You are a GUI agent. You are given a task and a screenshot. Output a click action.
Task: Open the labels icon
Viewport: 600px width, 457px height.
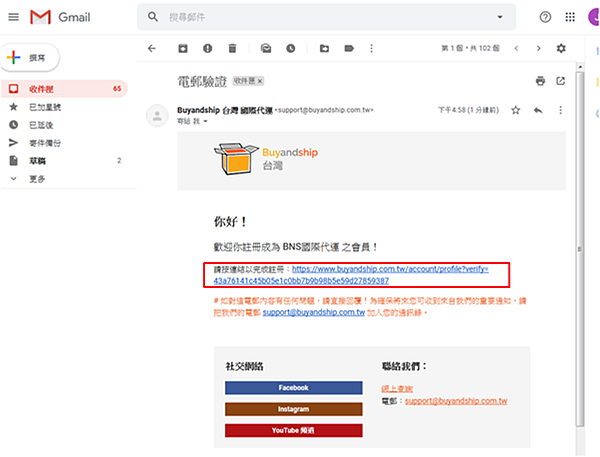pyautogui.click(x=349, y=48)
